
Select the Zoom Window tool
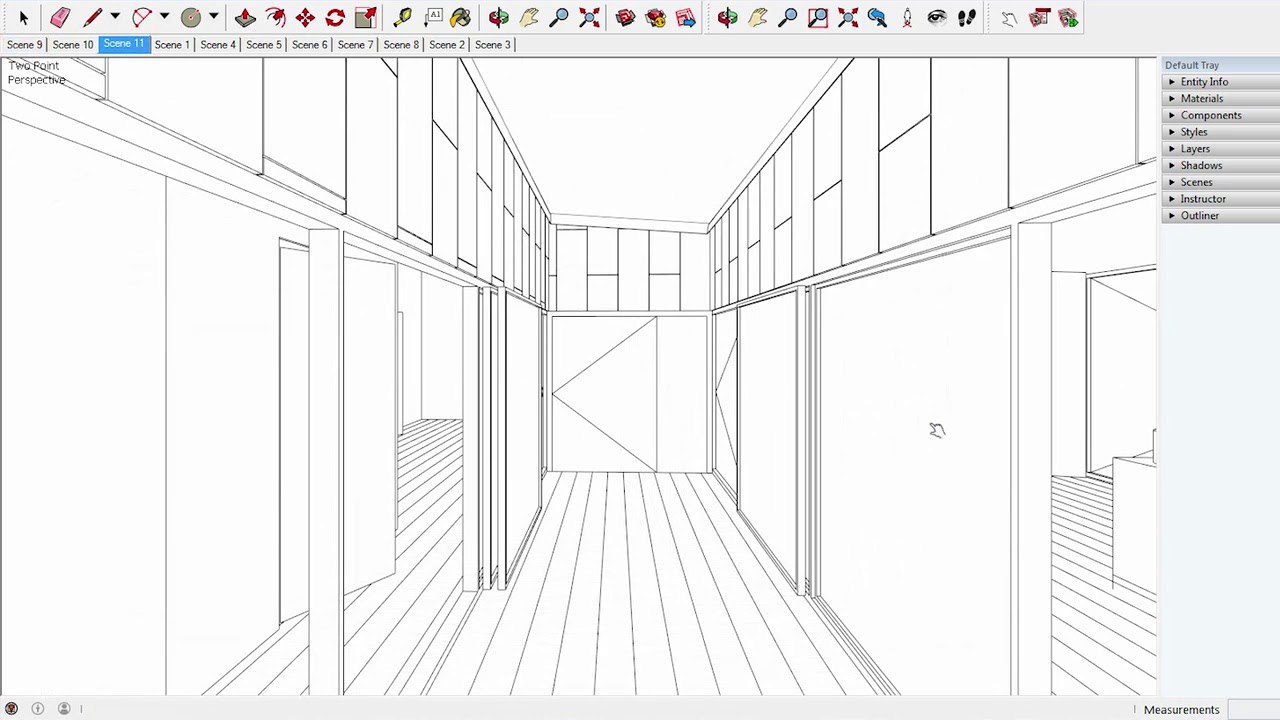[x=817, y=17]
